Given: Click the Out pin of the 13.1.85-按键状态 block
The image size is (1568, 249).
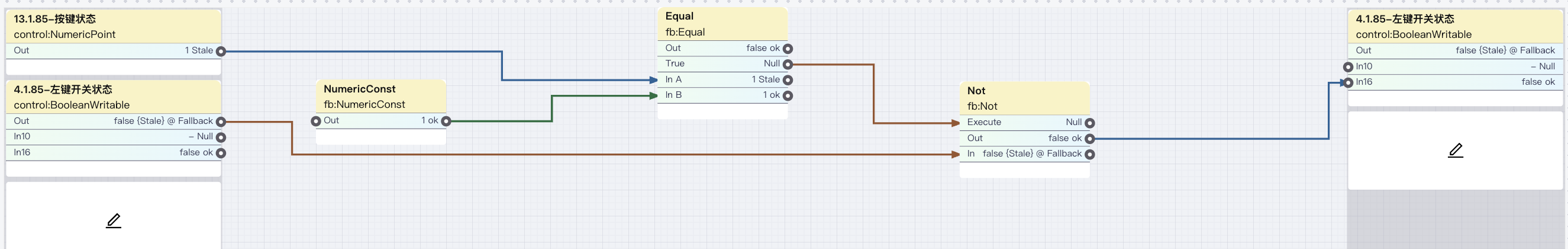Looking at the screenshot, I should tap(221, 51).
